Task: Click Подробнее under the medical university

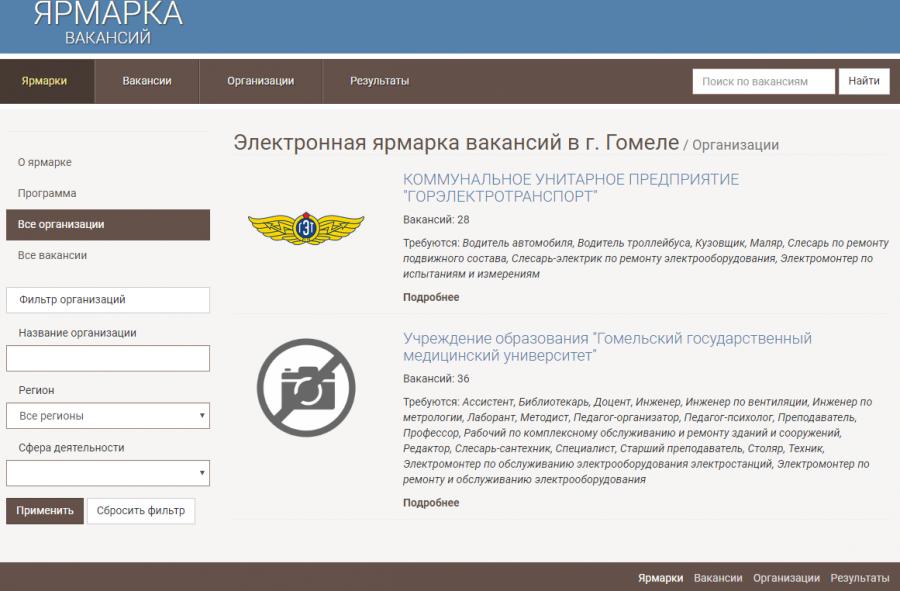Action: pos(431,503)
